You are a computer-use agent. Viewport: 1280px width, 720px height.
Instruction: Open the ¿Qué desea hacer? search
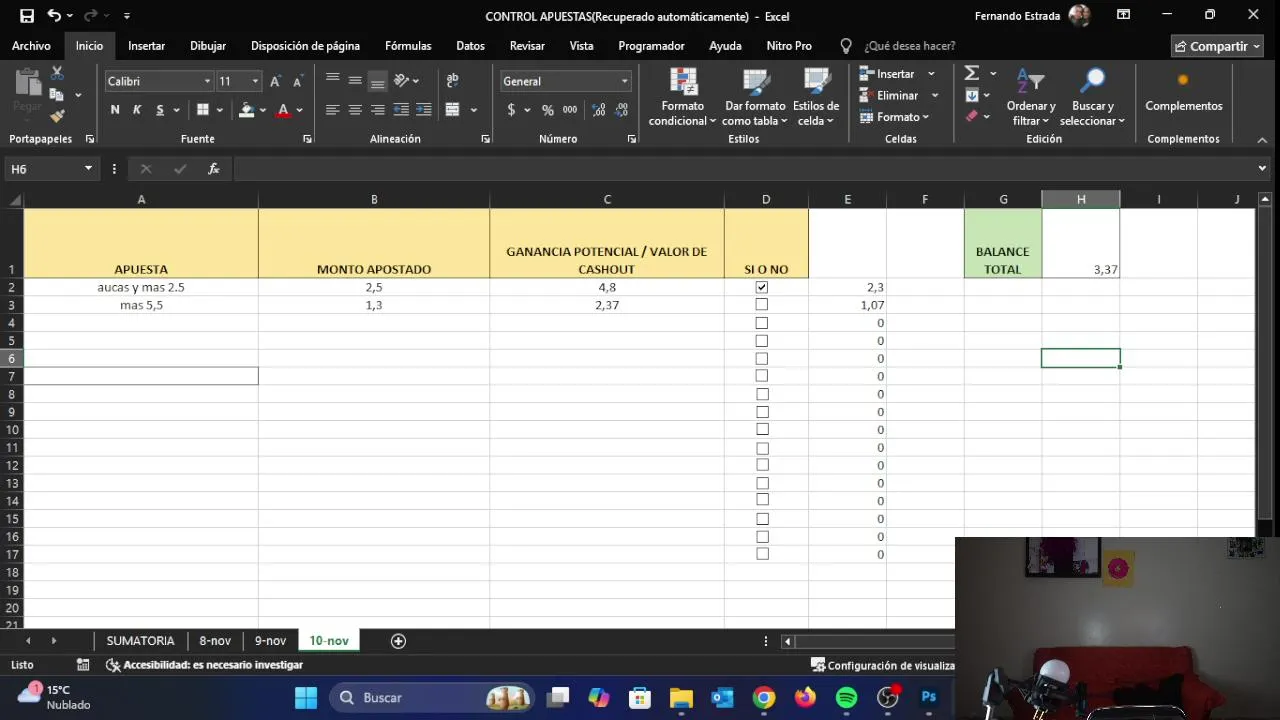[909, 46]
